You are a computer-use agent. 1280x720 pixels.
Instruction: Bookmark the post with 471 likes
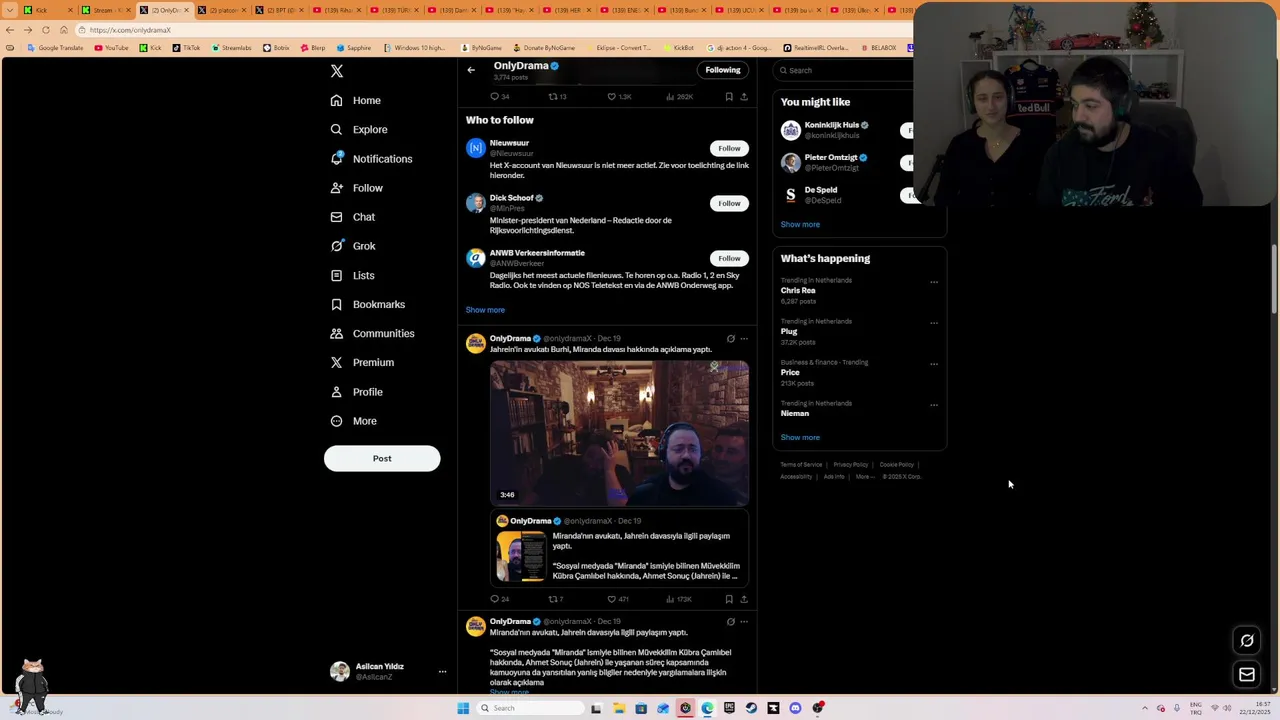click(729, 599)
